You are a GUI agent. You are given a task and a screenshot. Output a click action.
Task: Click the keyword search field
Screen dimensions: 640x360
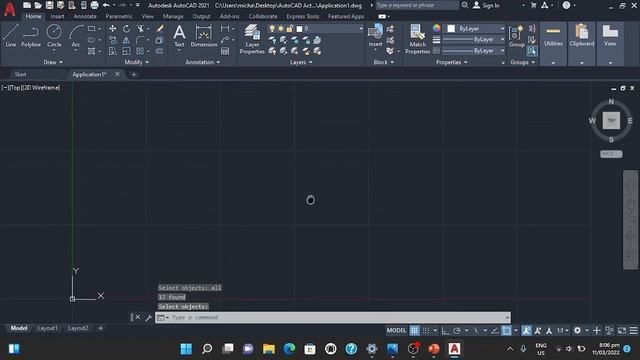point(417,5)
